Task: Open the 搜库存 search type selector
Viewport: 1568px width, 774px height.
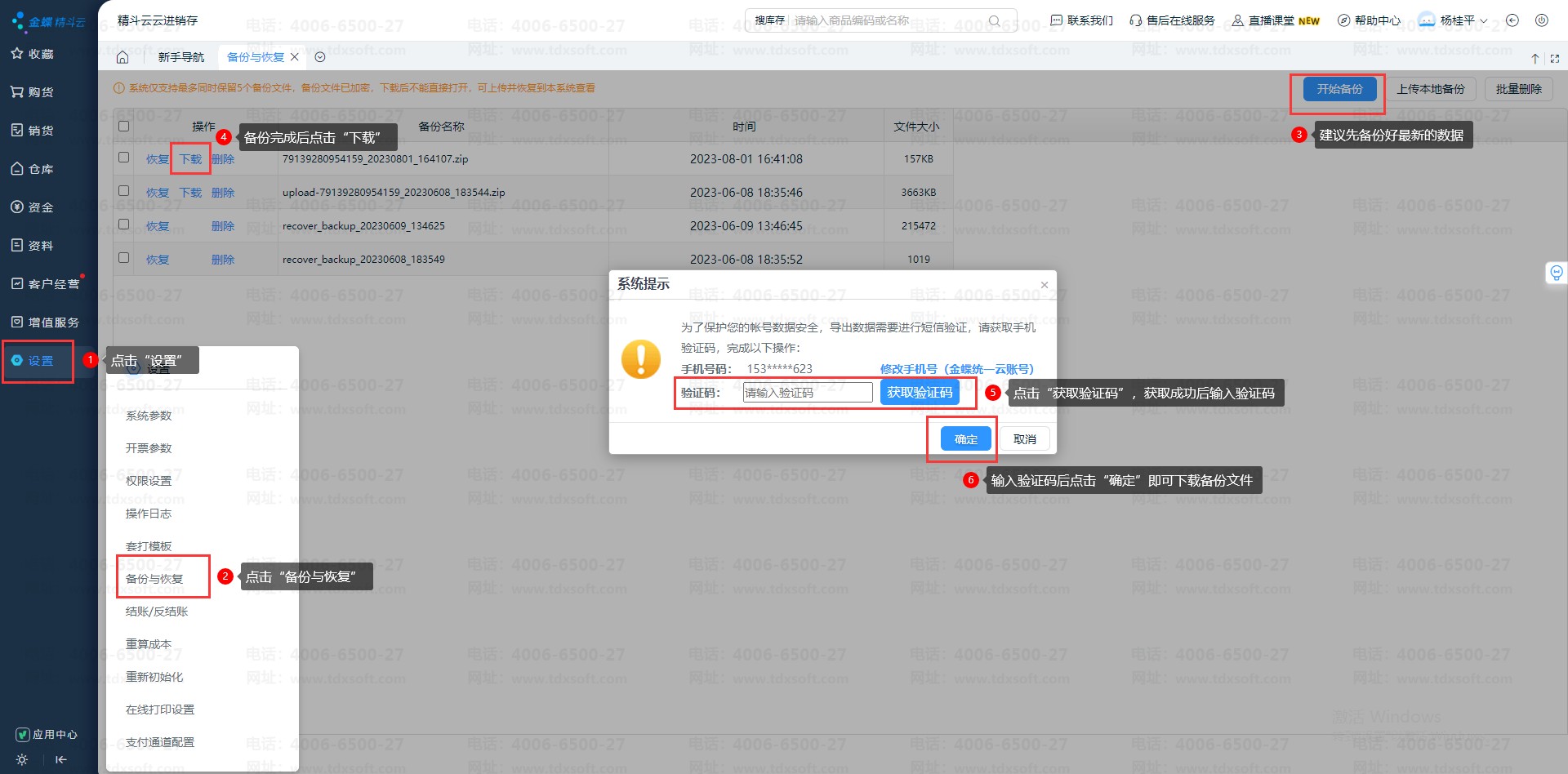Action: point(768,20)
